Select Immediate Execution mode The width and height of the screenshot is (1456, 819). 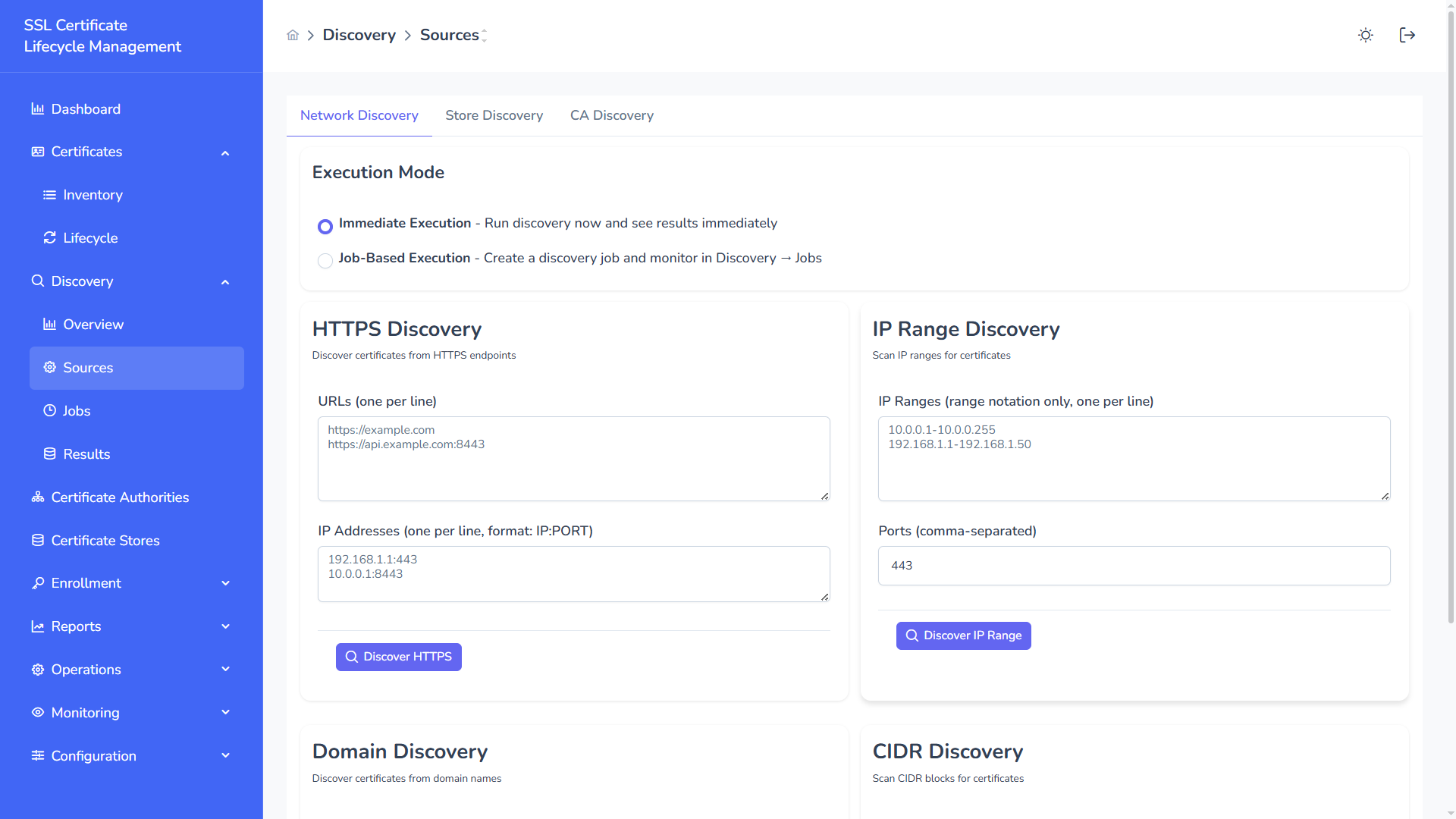[x=325, y=226]
